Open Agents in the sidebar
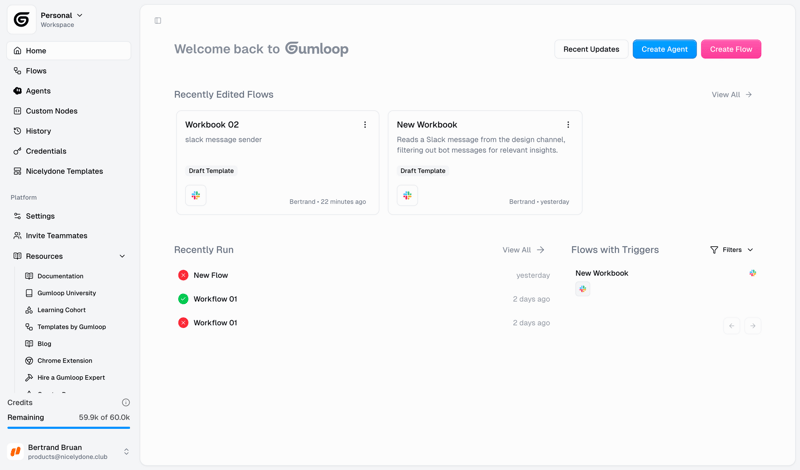The image size is (800, 470). [x=69, y=91]
